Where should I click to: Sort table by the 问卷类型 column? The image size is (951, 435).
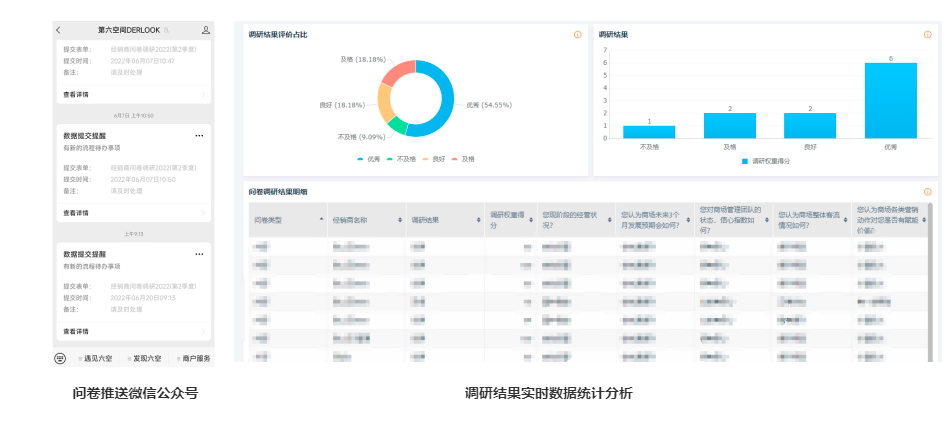point(321,219)
